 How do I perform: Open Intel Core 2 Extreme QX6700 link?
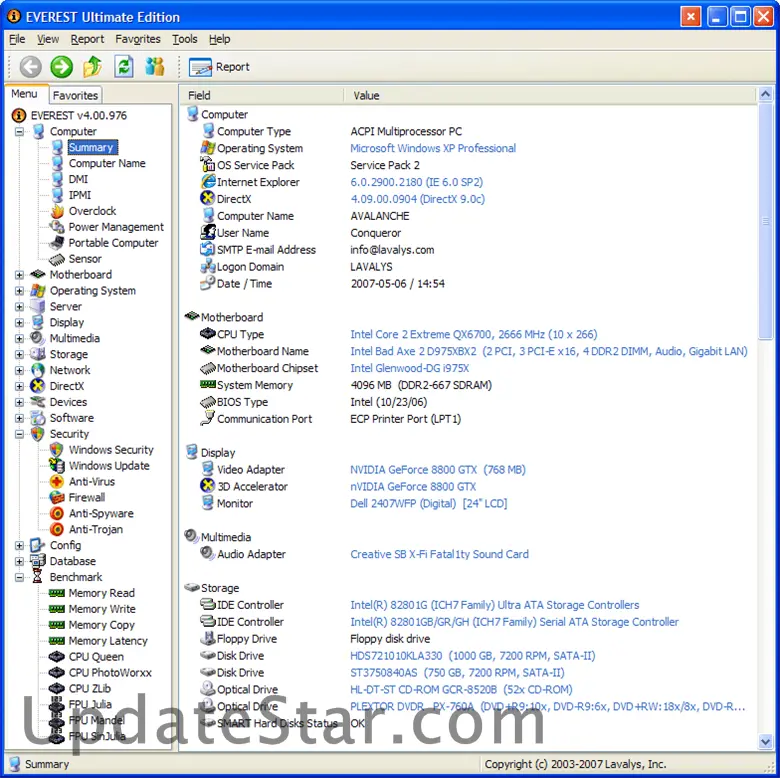point(474,334)
